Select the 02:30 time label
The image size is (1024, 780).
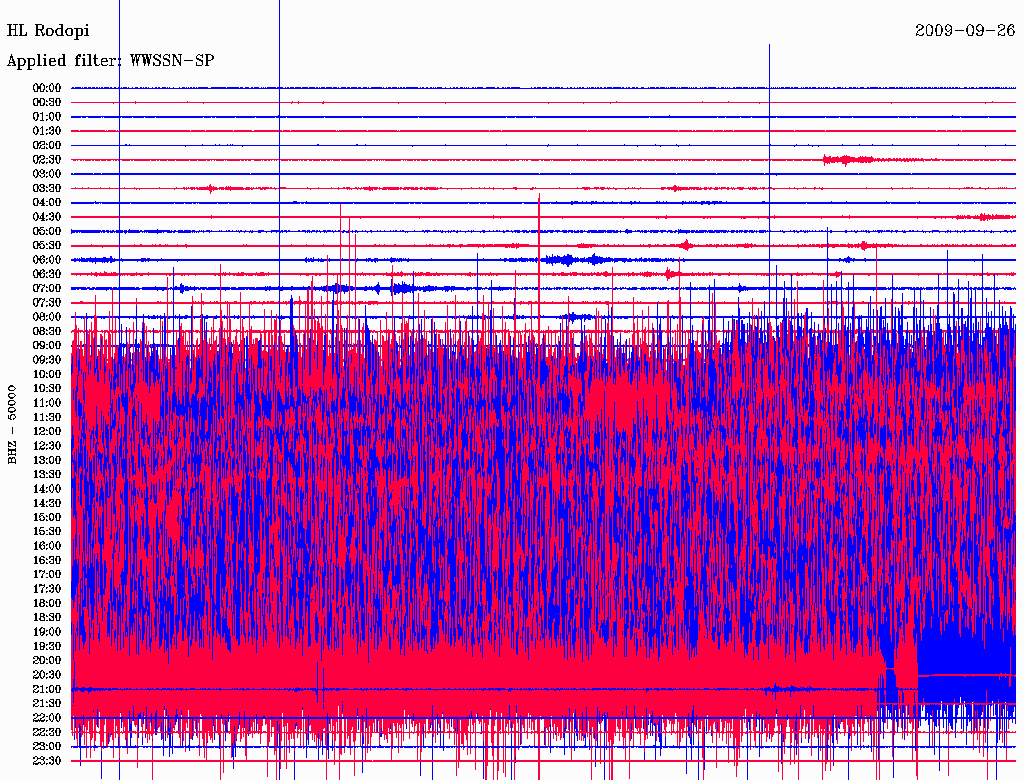48,160
